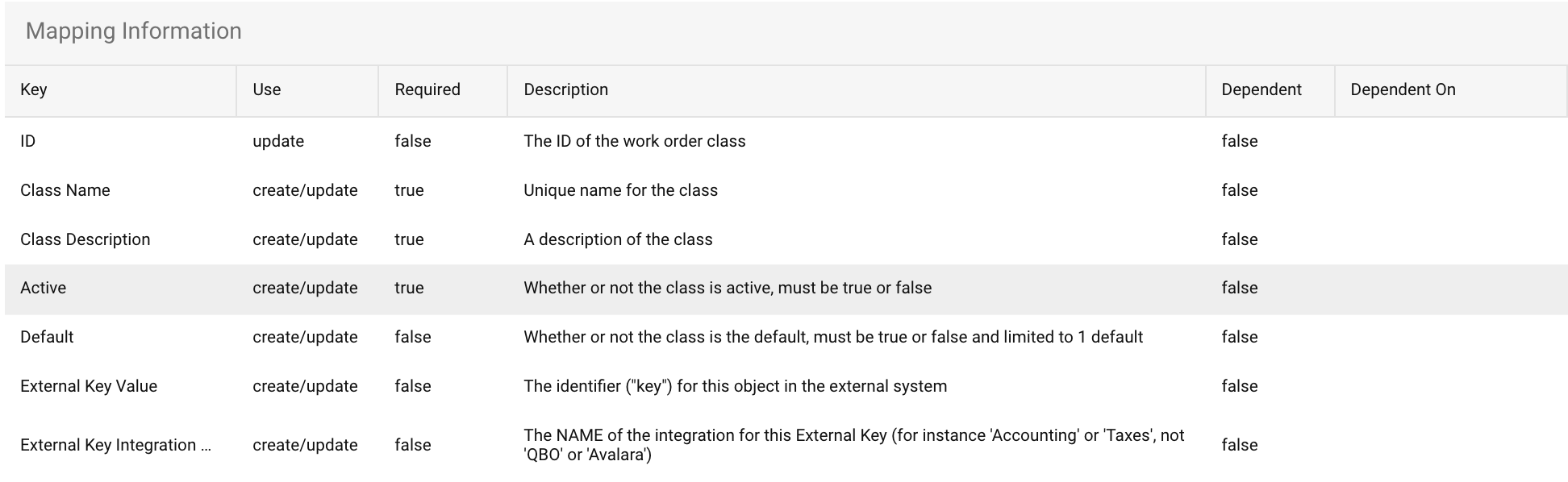Select the Class Description key cell
Viewport: 1568px width, 482px height.
[85, 239]
